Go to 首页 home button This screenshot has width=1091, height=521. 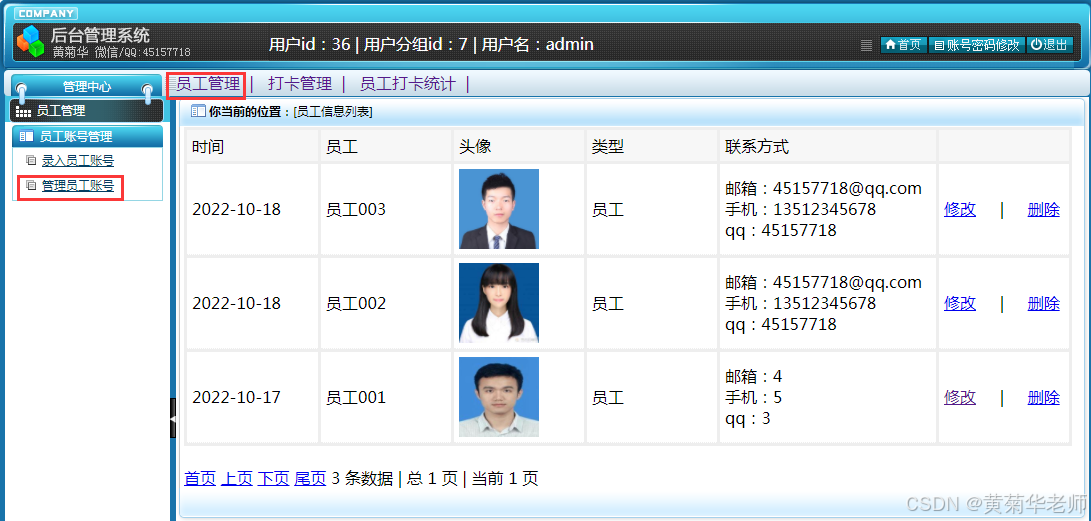point(903,45)
